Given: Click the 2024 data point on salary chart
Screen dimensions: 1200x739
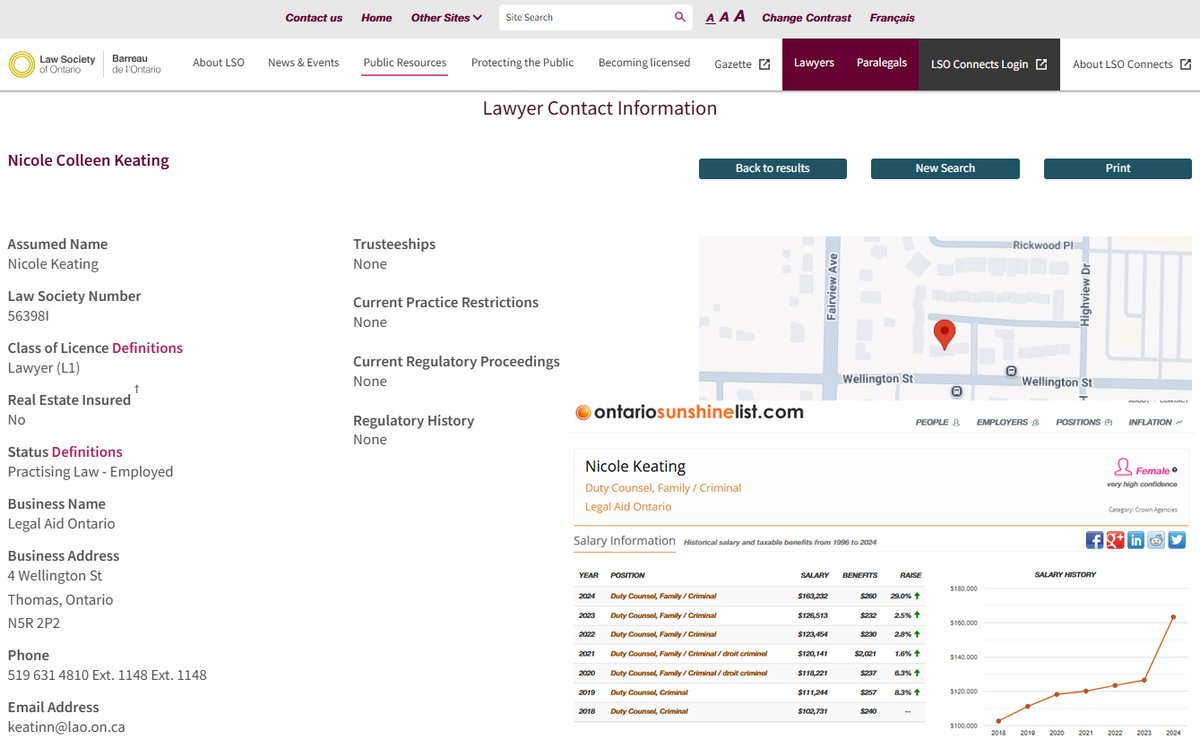Looking at the screenshot, I should (1172, 617).
